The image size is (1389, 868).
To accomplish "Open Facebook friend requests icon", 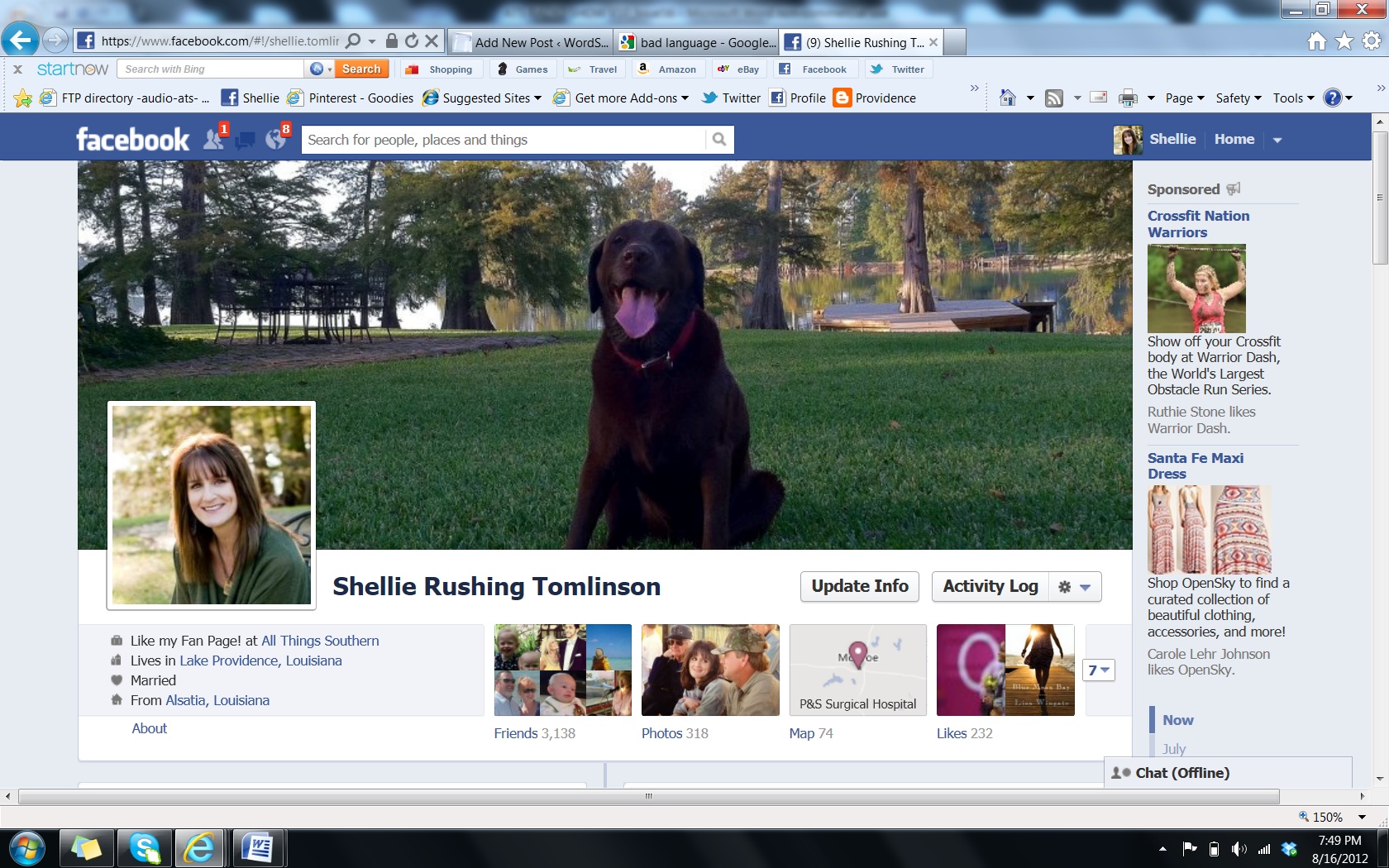I will point(213,139).
